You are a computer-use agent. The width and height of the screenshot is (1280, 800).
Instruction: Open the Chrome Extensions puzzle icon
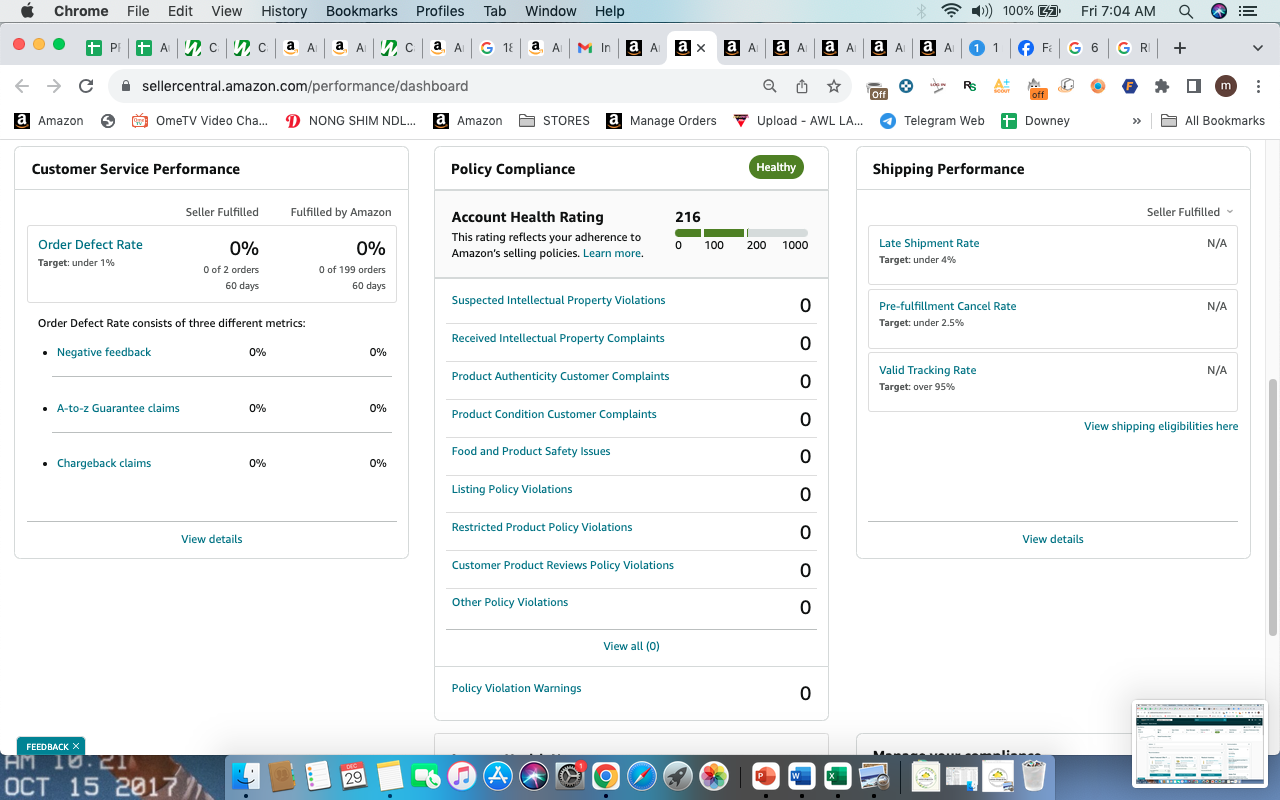point(1162,86)
